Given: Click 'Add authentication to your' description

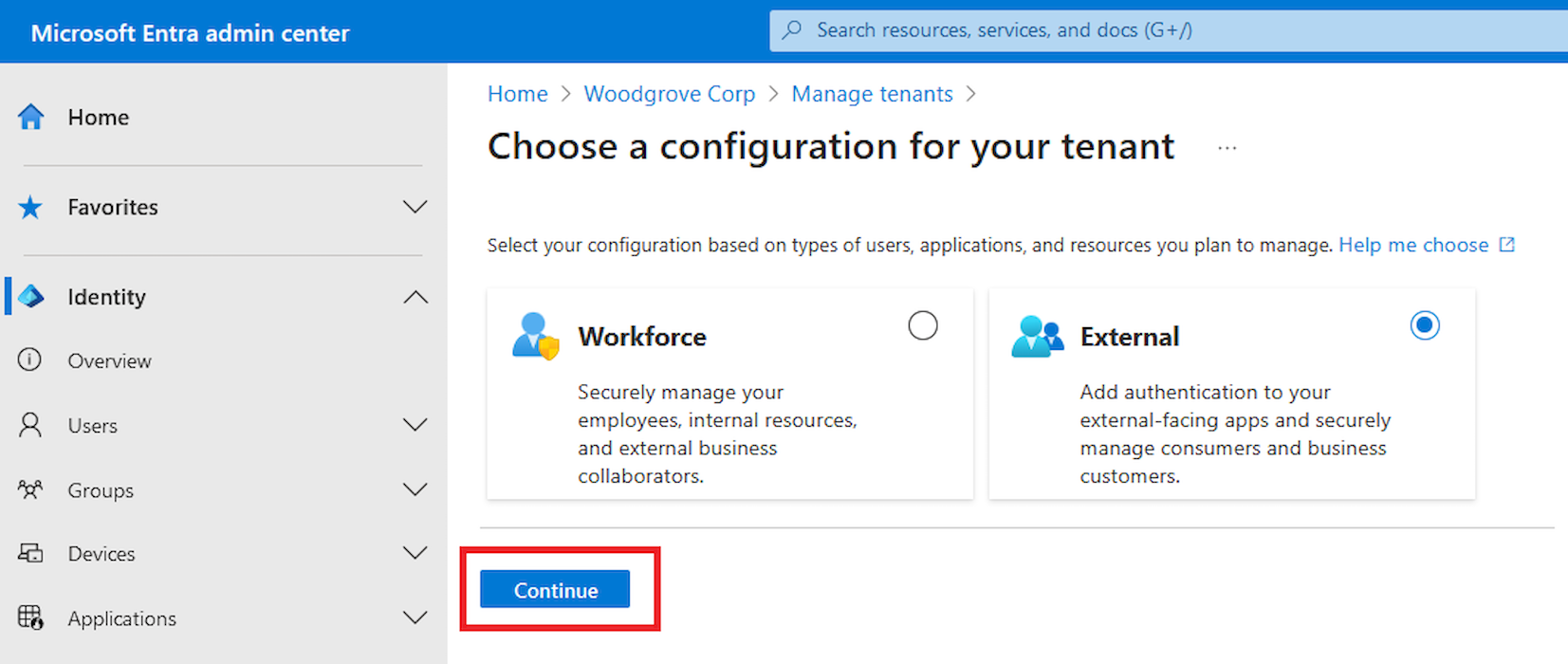Looking at the screenshot, I should (x=1235, y=433).
